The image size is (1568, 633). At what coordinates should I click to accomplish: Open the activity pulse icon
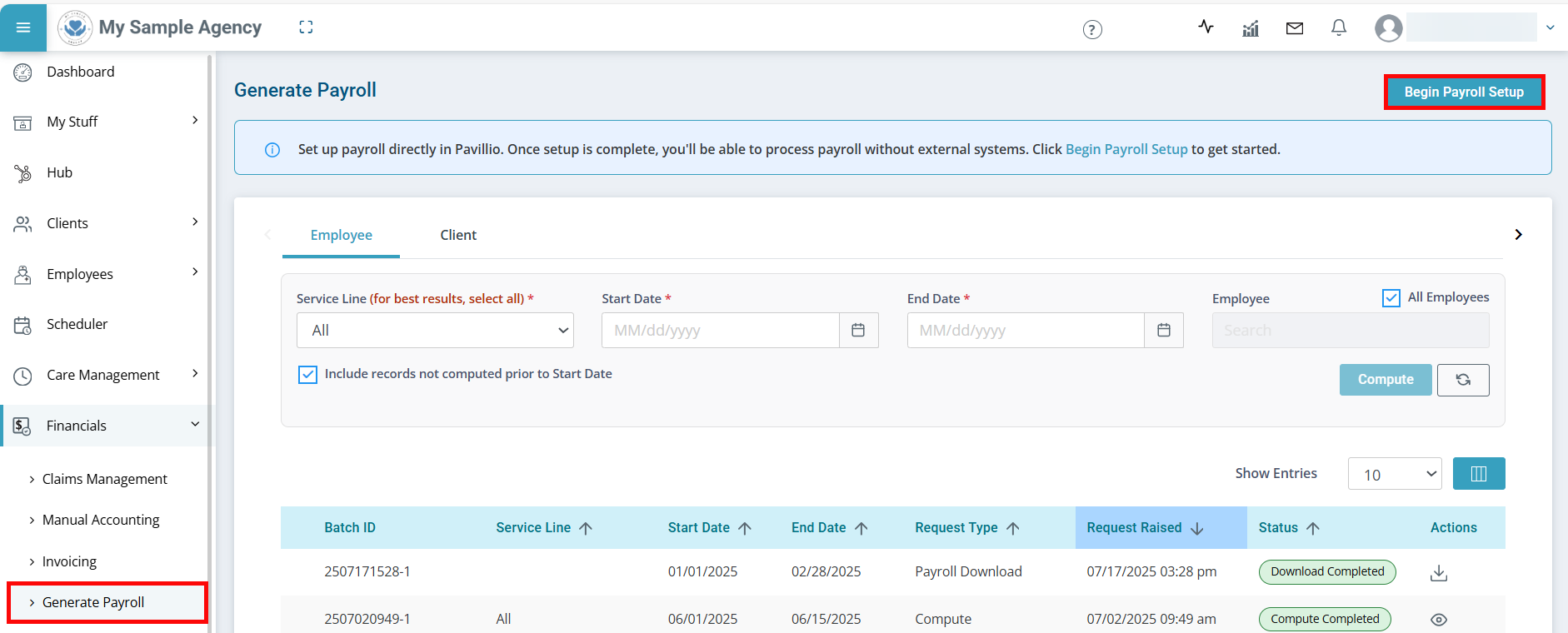[x=1206, y=27]
